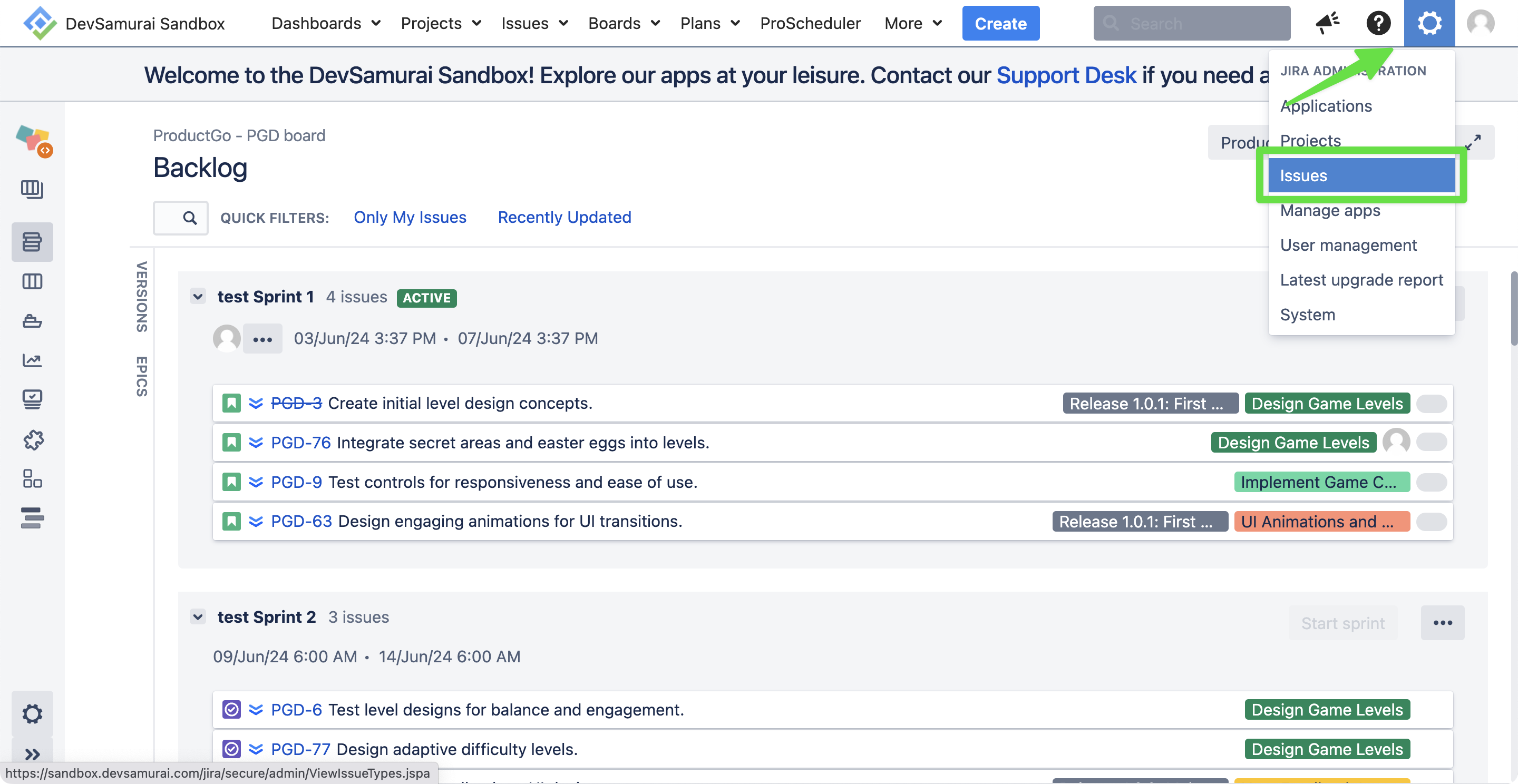The image size is (1518, 784).
Task: Expand sidebar with double chevron icon
Action: click(32, 754)
